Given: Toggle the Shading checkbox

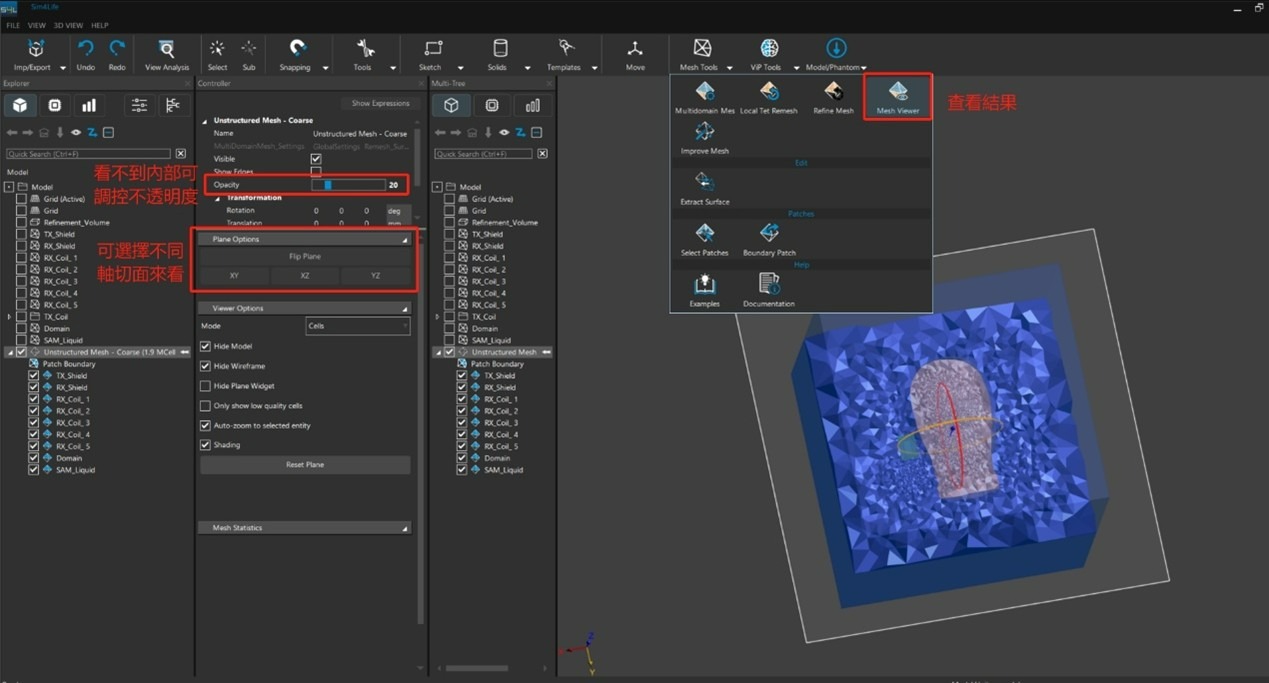Looking at the screenshot, I should pos(206,445).
